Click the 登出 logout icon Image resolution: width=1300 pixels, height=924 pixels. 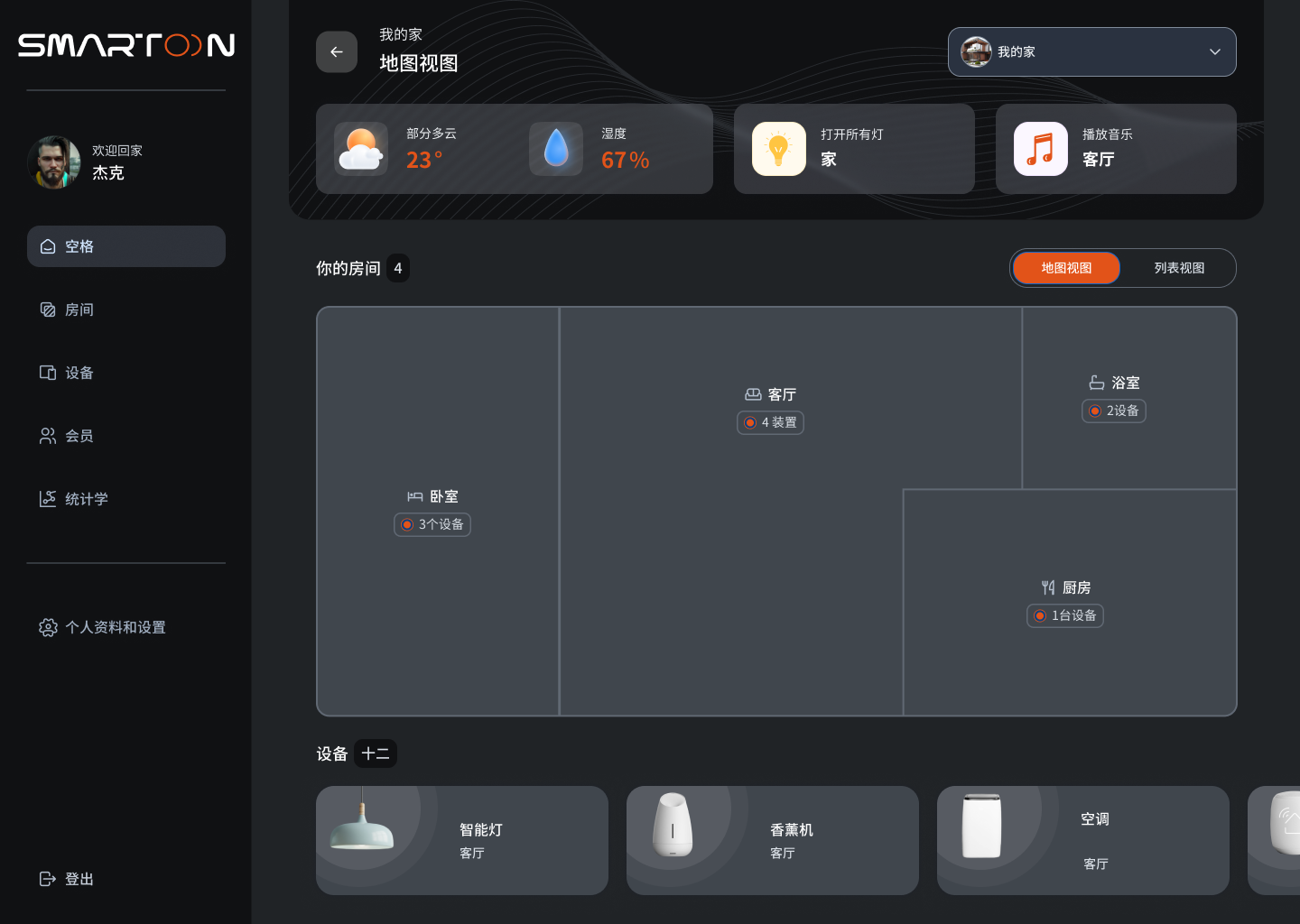coord(48,879)
